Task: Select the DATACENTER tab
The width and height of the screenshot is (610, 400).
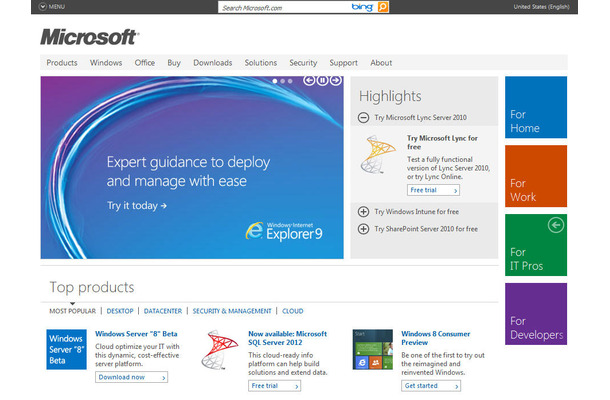Action: 163,311
